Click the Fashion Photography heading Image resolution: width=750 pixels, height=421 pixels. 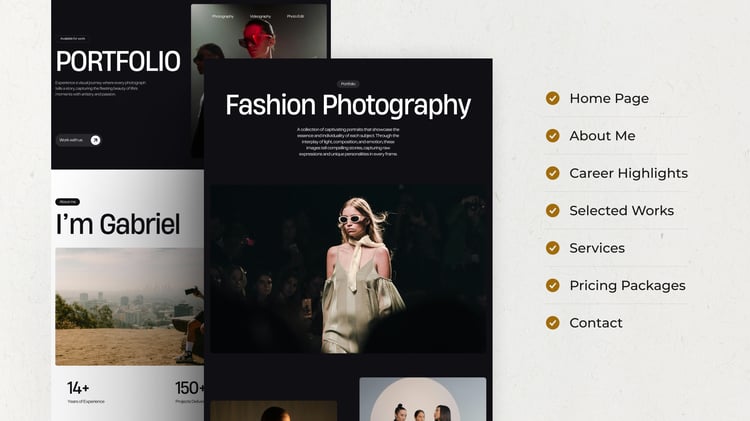(x=348, y=105)
